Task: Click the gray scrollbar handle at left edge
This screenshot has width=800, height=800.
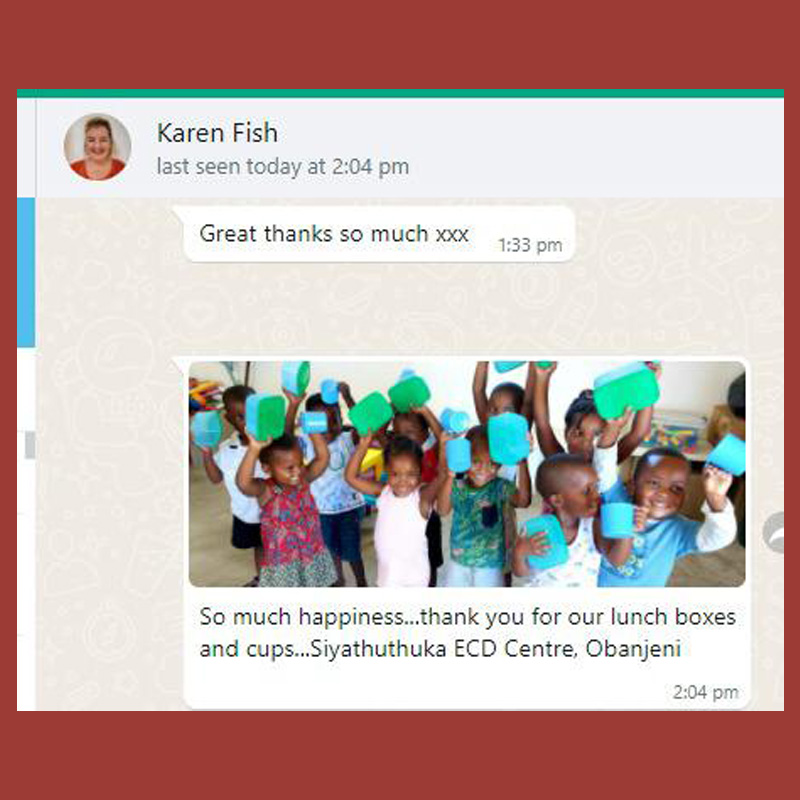Action: pos(30,444)
